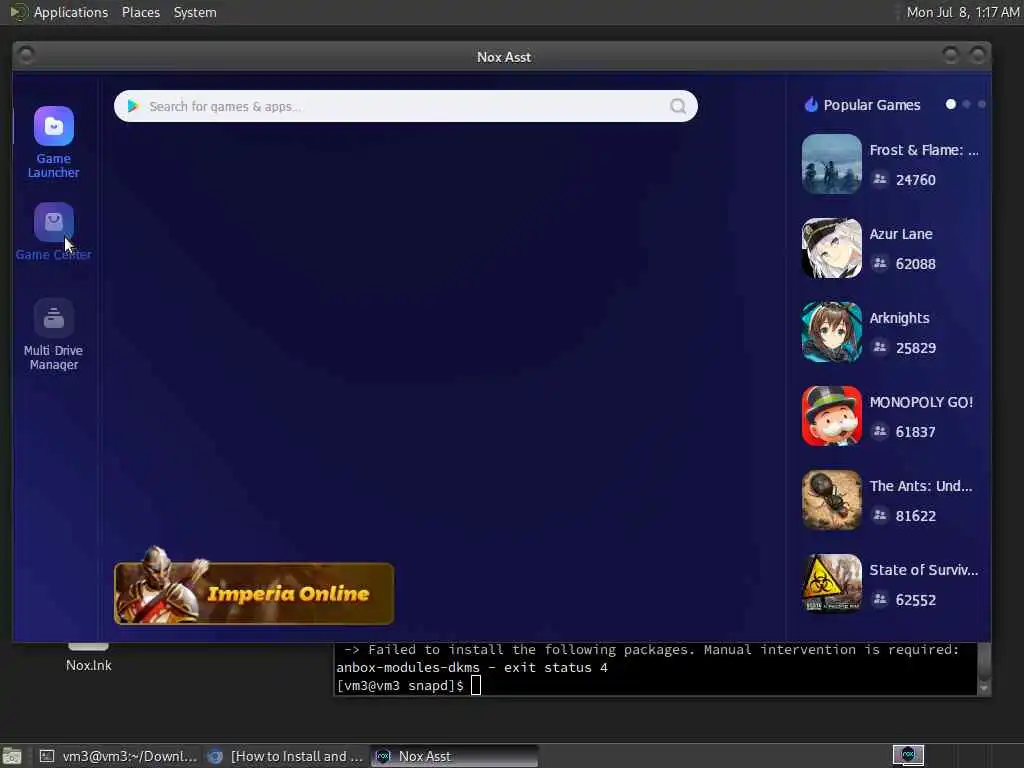
Task: Open the Places menu
Action: point(140,12)
